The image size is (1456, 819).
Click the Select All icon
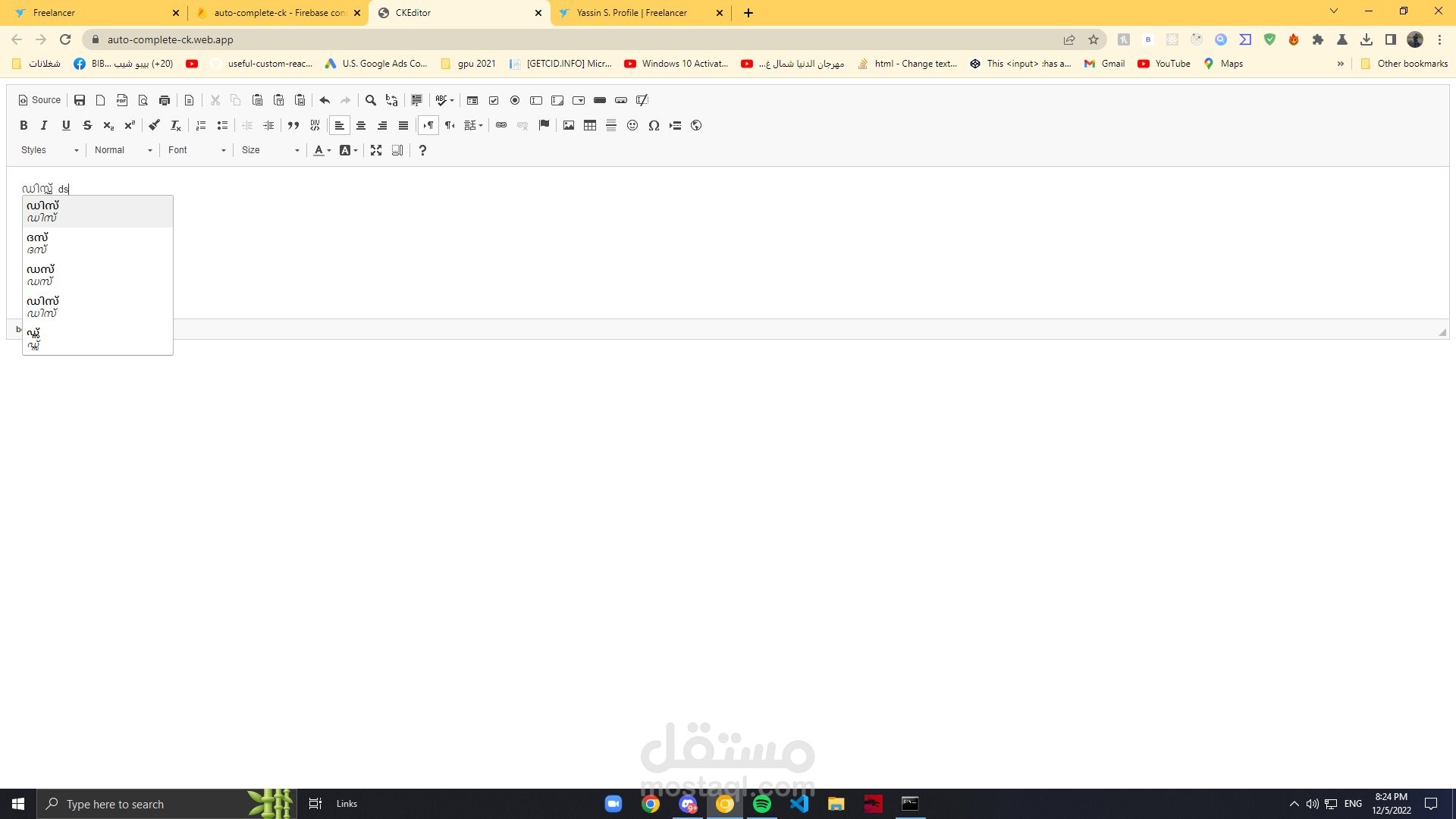click(416, 100)
